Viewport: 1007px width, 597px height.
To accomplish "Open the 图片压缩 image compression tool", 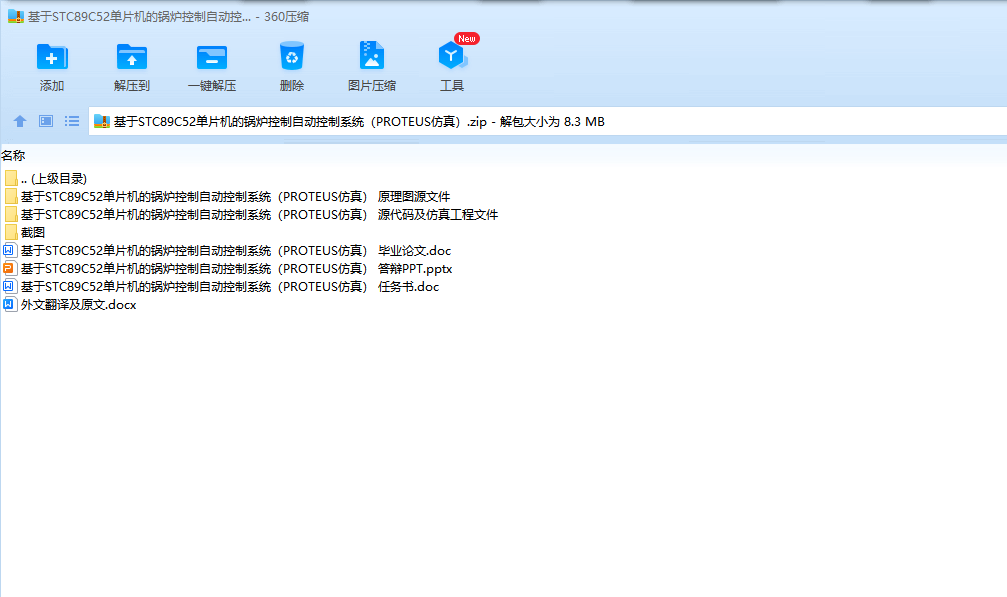I will [x=372, y=56].
